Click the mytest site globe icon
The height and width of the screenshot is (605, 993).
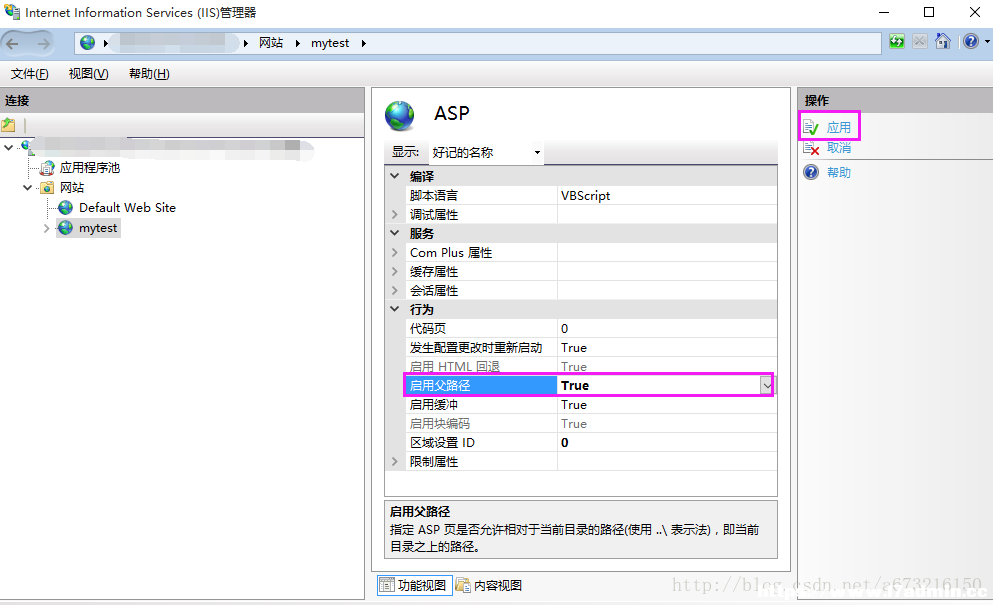coord(65,228)
